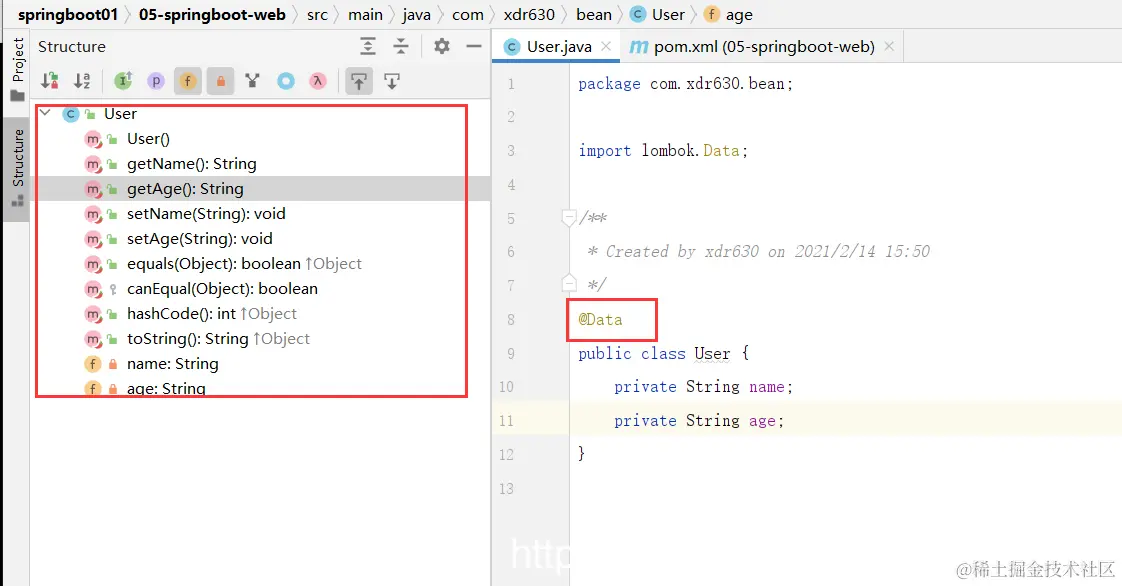Image resolution: width=1122 pixels, height=586 pixels.
Task: Open the Project tool window tab
Action: (17, 69)
